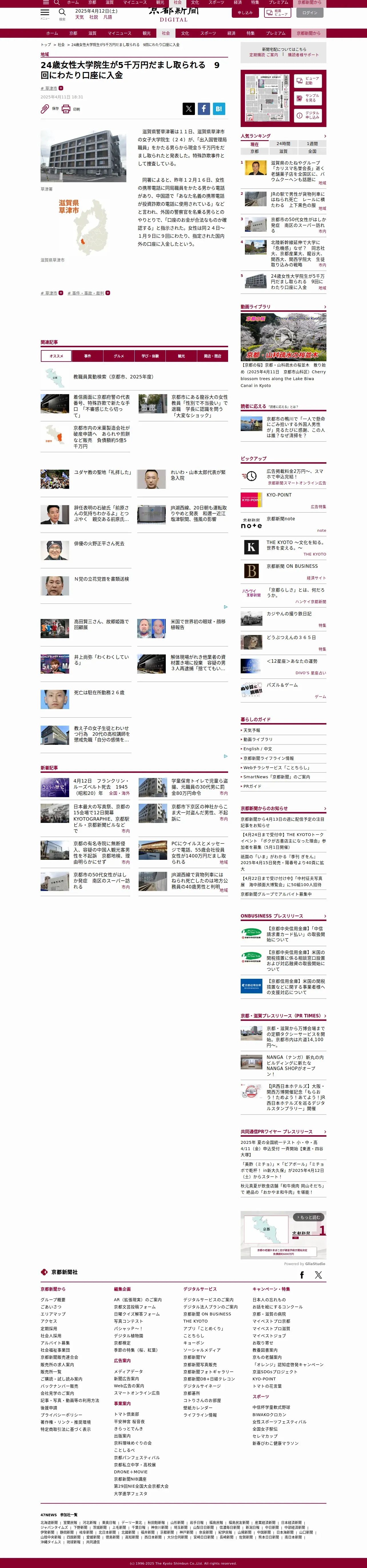This screenshot has height=1568, width=367.
Task: Open footer X icon
Action: (318, 1275)
